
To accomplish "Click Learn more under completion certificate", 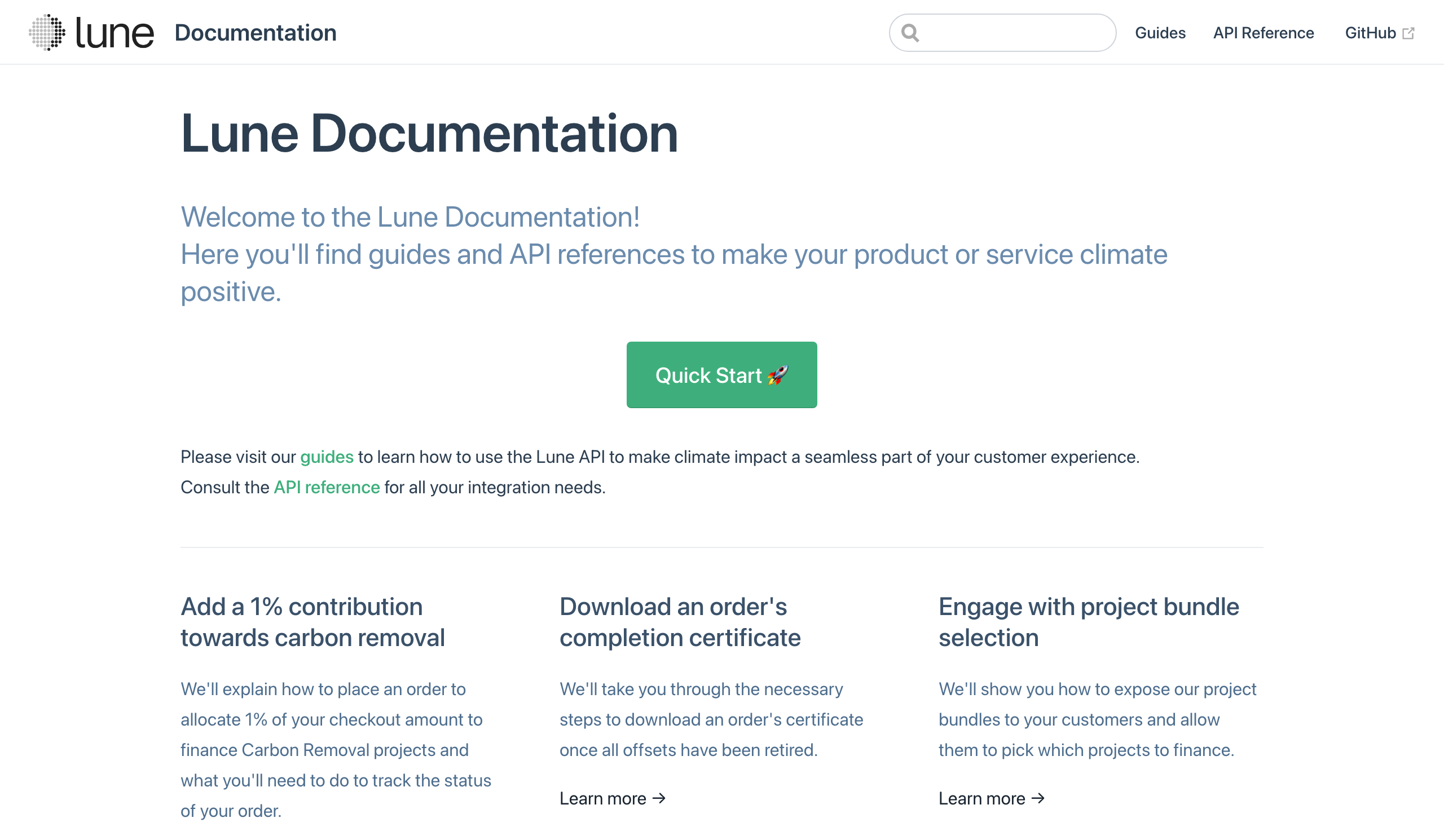I will (613, 798).
